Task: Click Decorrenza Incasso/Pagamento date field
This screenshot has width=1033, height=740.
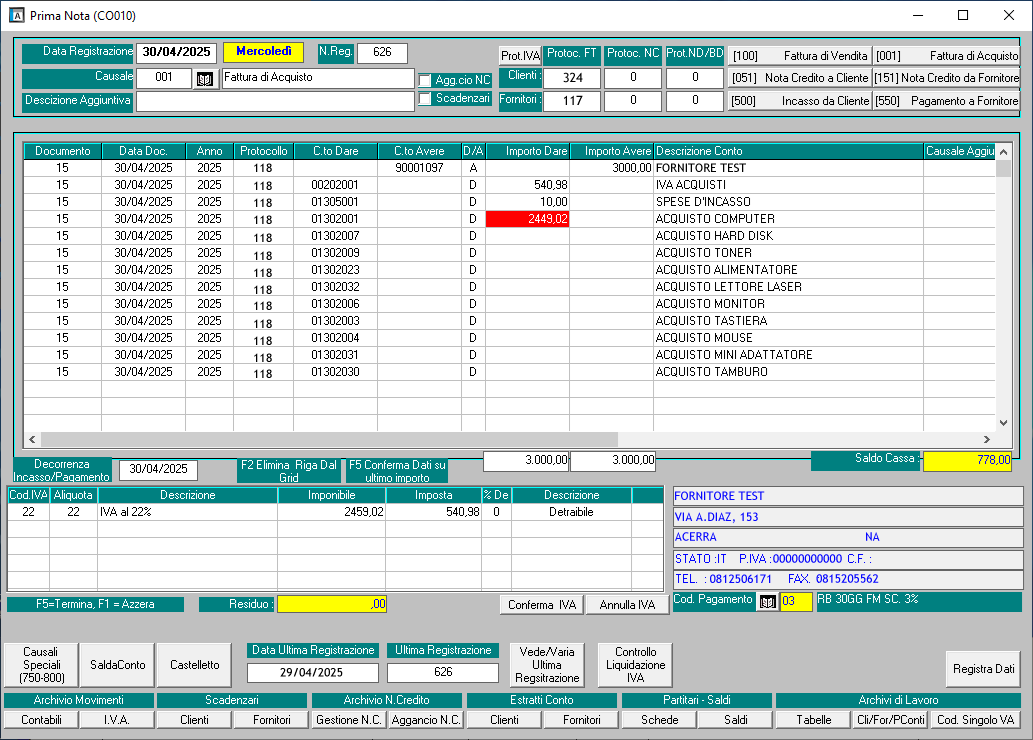Action: click(158, 469)
